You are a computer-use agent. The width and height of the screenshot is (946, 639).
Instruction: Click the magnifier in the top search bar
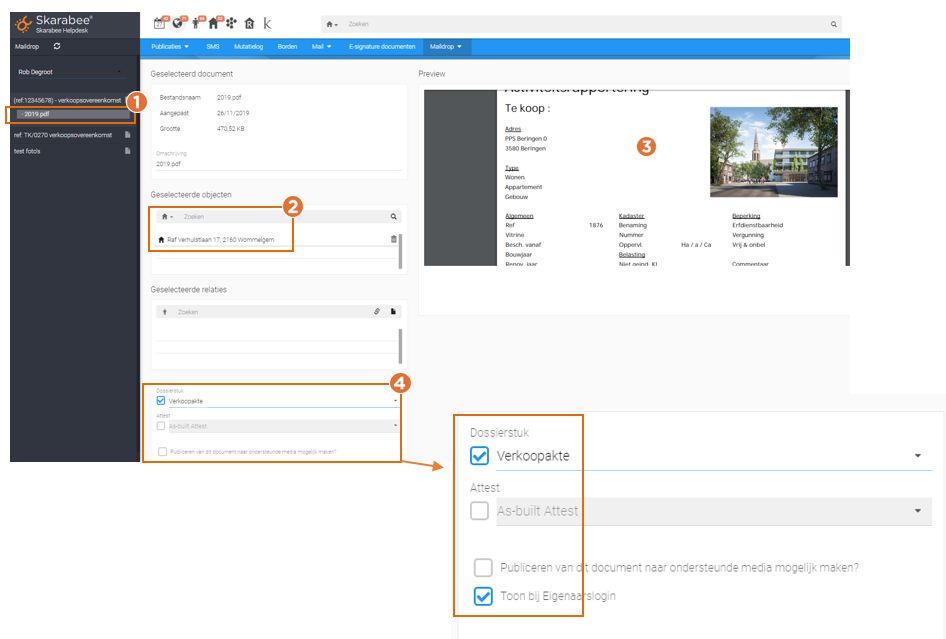(834, 24)
